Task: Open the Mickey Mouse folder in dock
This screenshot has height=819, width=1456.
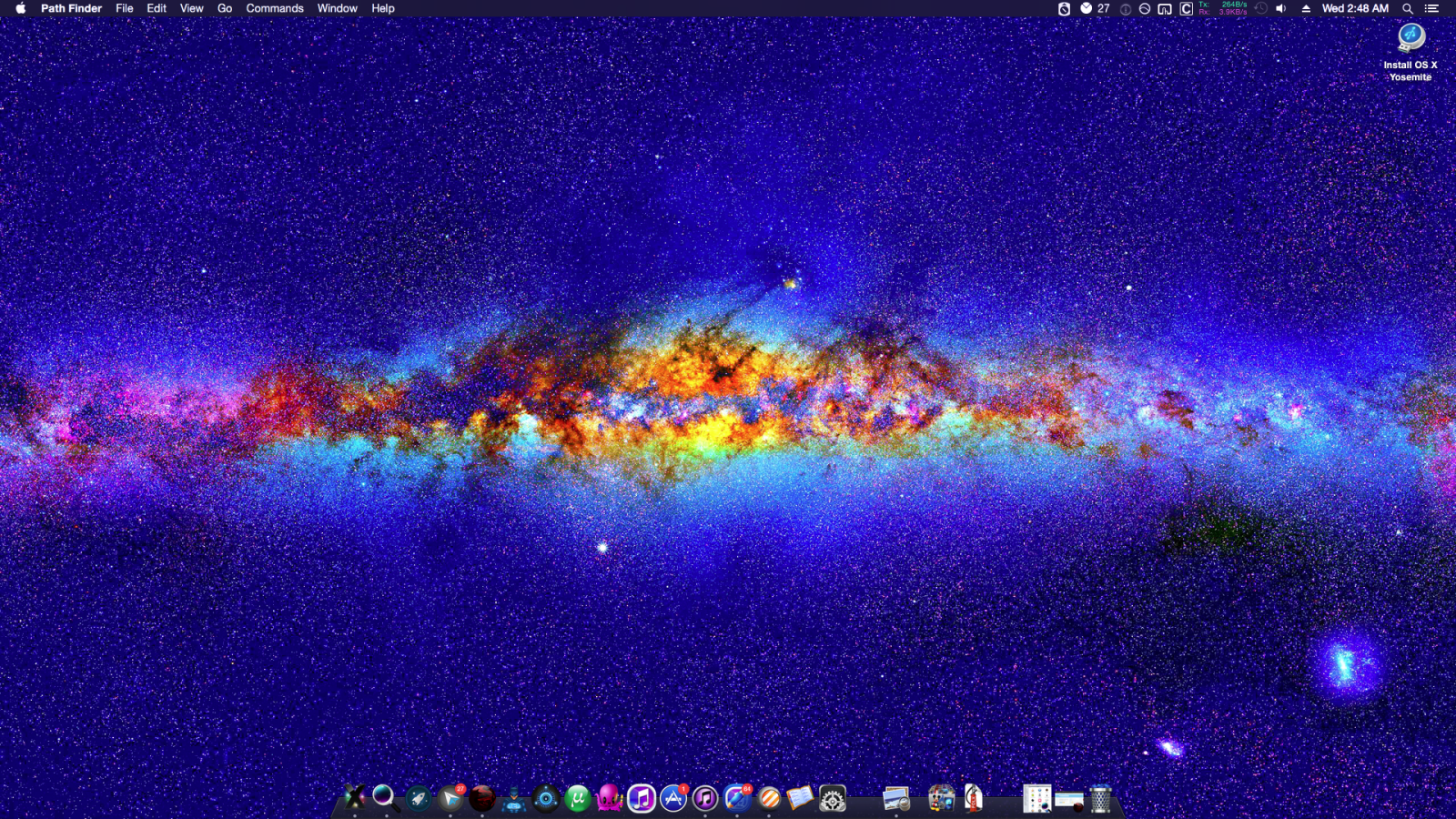Action: point(942,798)
